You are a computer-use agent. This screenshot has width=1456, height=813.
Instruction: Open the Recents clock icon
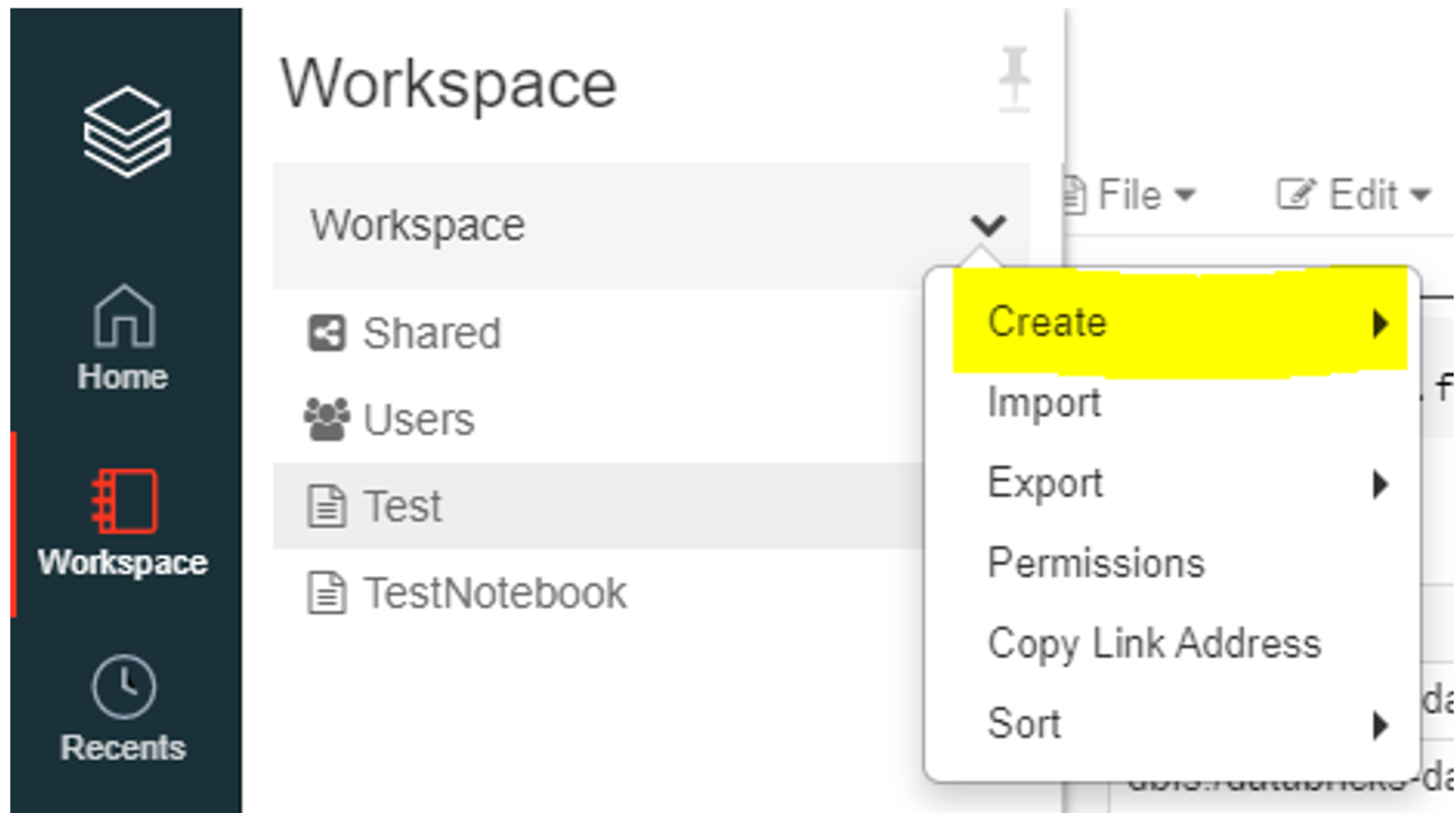(123, 687)
